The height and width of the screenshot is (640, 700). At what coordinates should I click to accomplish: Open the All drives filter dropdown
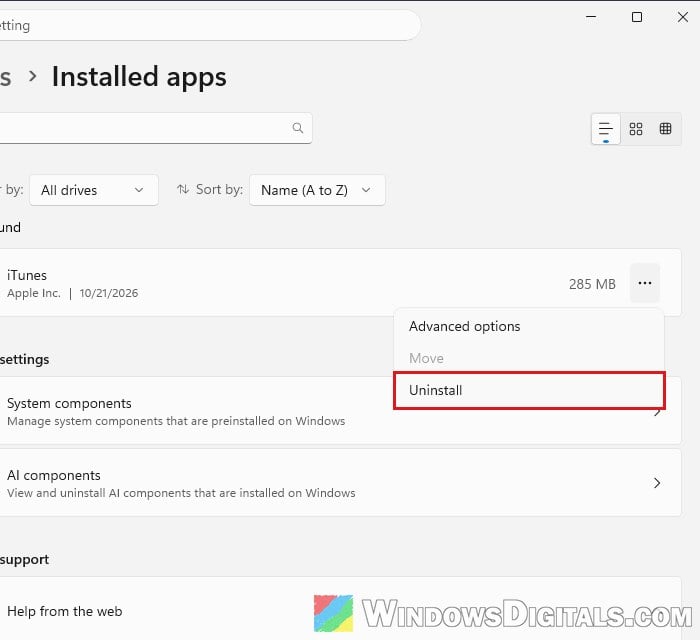click(94, 190)
